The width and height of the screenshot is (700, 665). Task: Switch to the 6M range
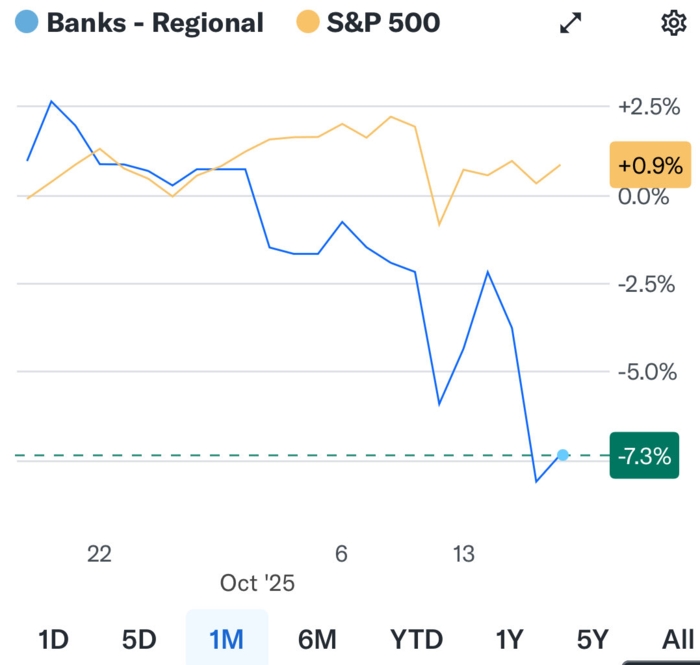(x=317, y=639)
